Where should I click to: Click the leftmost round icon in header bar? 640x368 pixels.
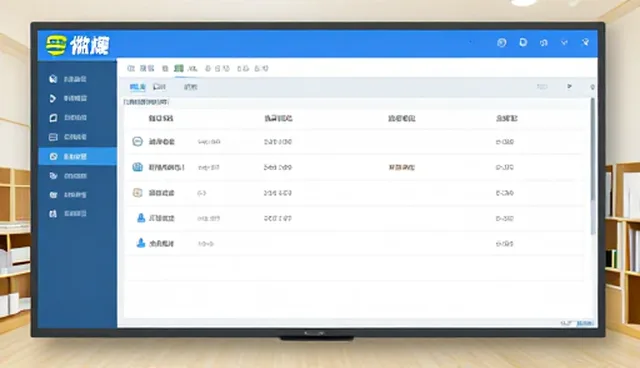[502, 42]
